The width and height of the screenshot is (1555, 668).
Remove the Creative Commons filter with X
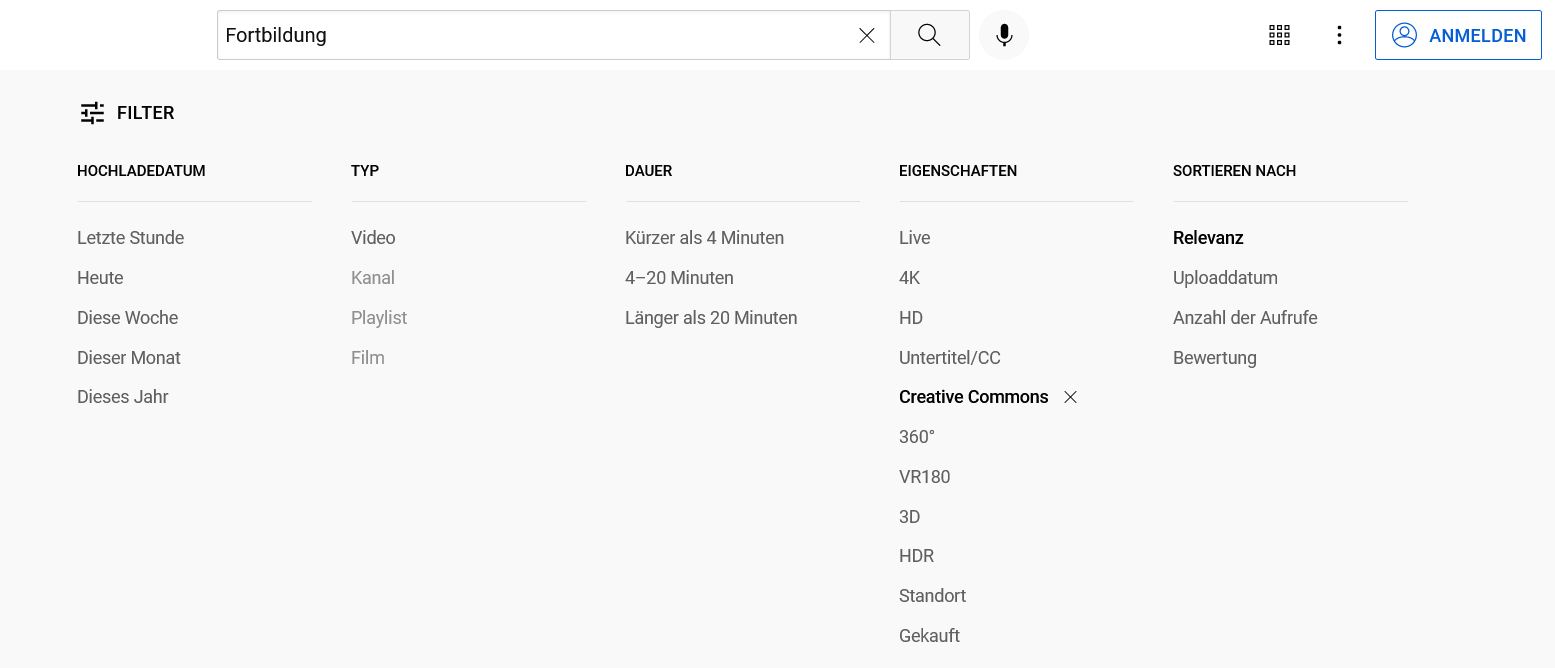click(1070, 397)
